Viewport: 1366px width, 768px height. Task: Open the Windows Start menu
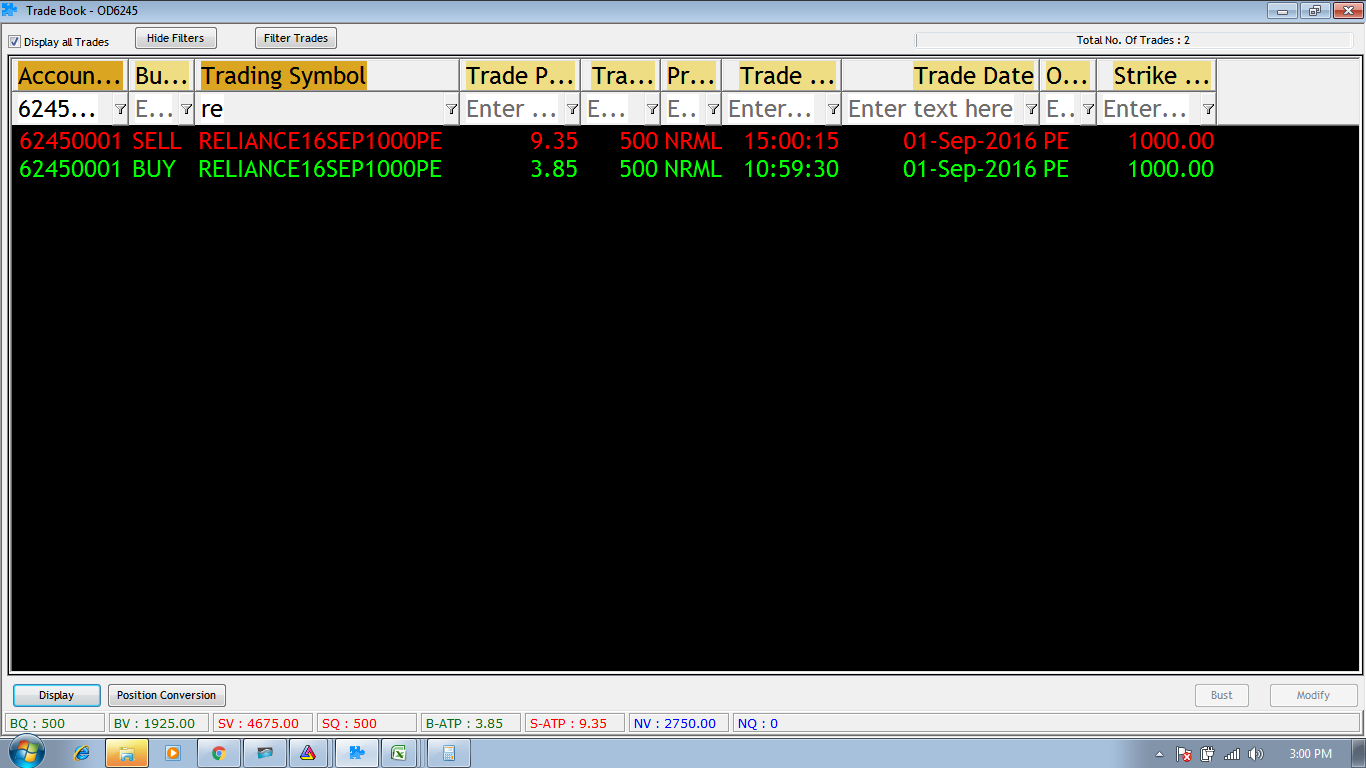pos(25,753)
